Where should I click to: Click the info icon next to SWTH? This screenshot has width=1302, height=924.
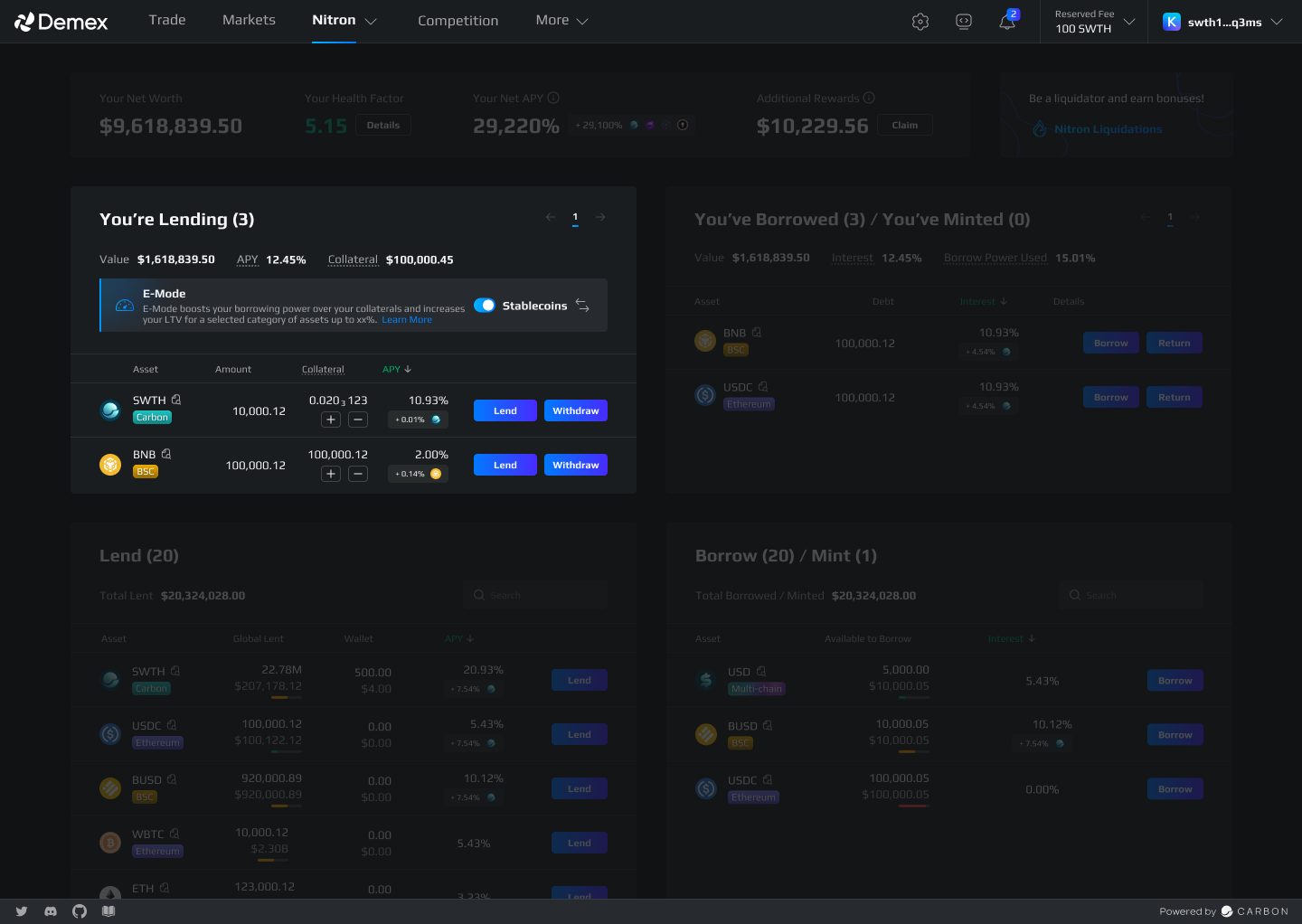pyautogui.click(x=176, y=400)
